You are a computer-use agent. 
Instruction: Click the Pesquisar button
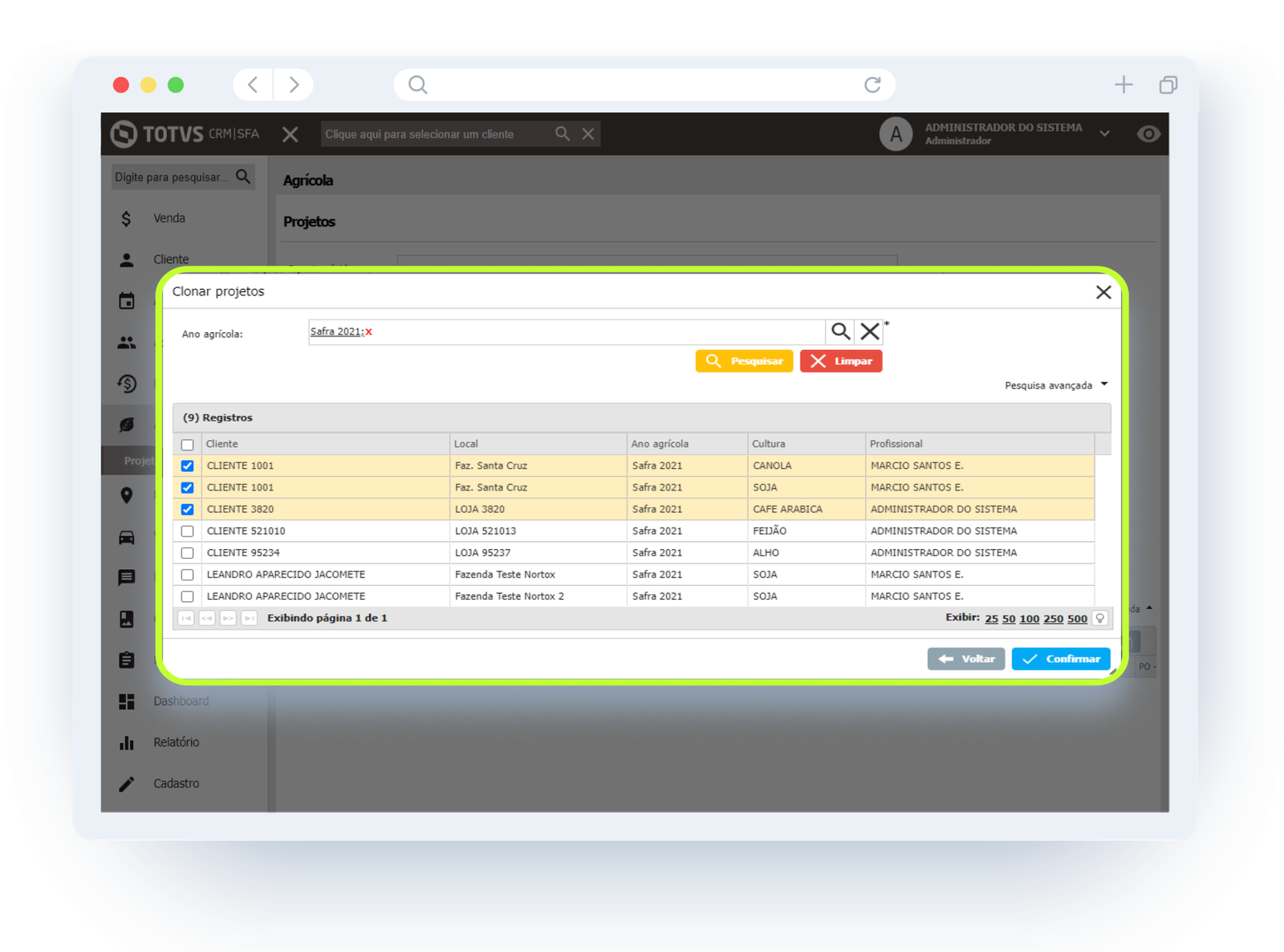pyautogui.click(x=744, y=361)
